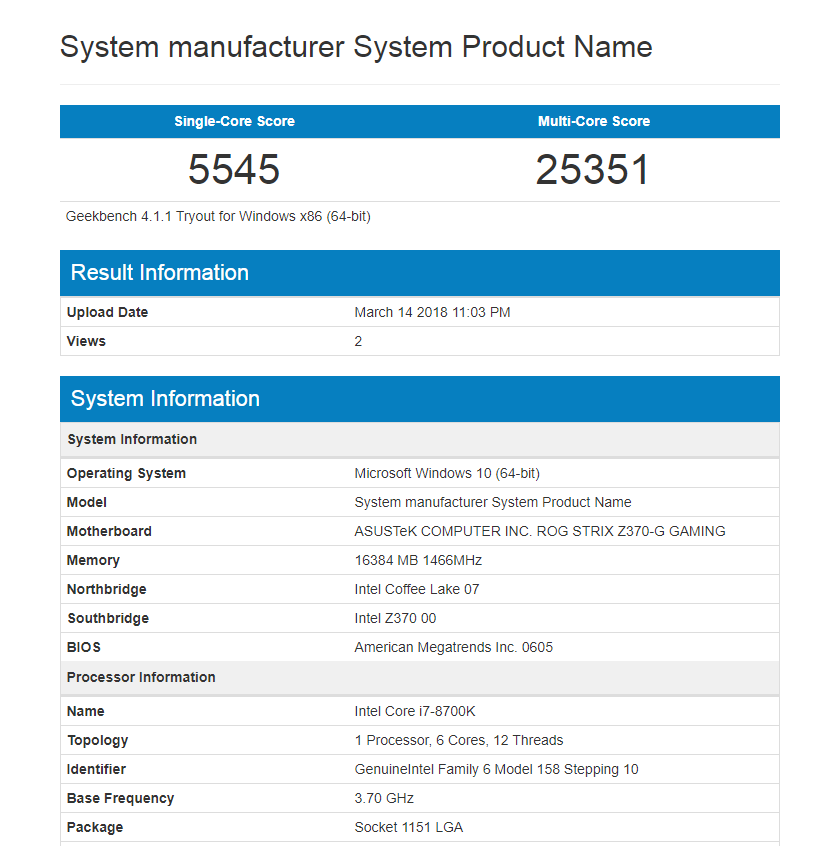Select 'Intel Z370 00' value
Image resolution: width=833 pixels, height=846 pixels.
395,618
